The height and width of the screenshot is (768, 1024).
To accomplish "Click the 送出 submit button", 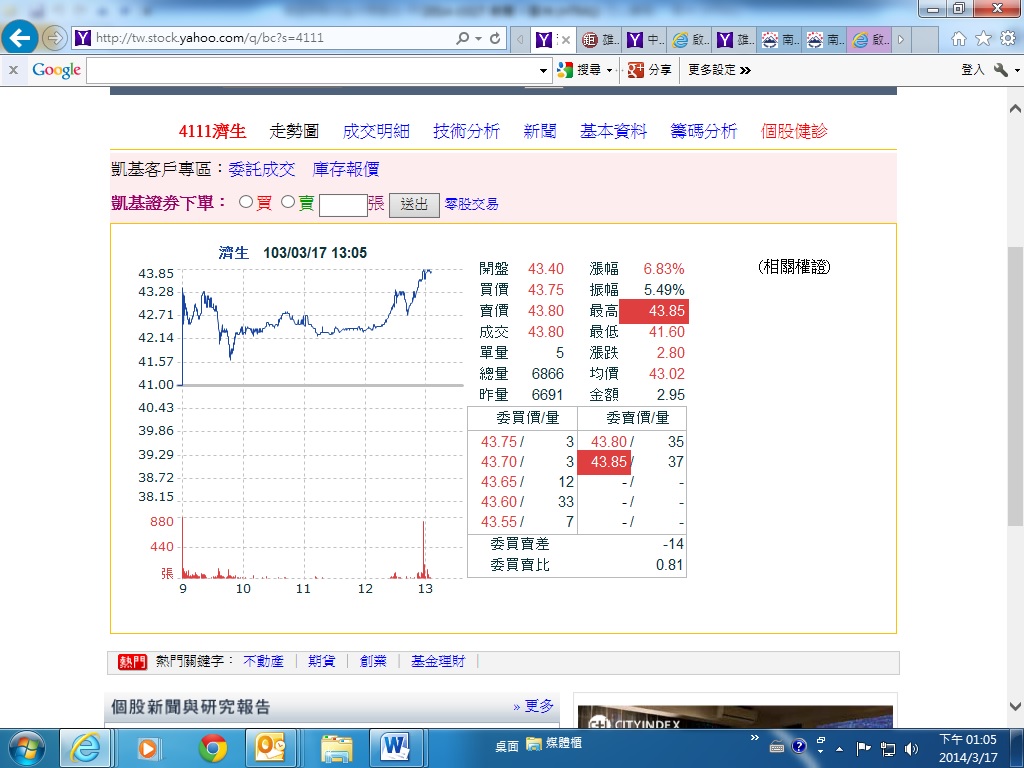I will (414, 205).
